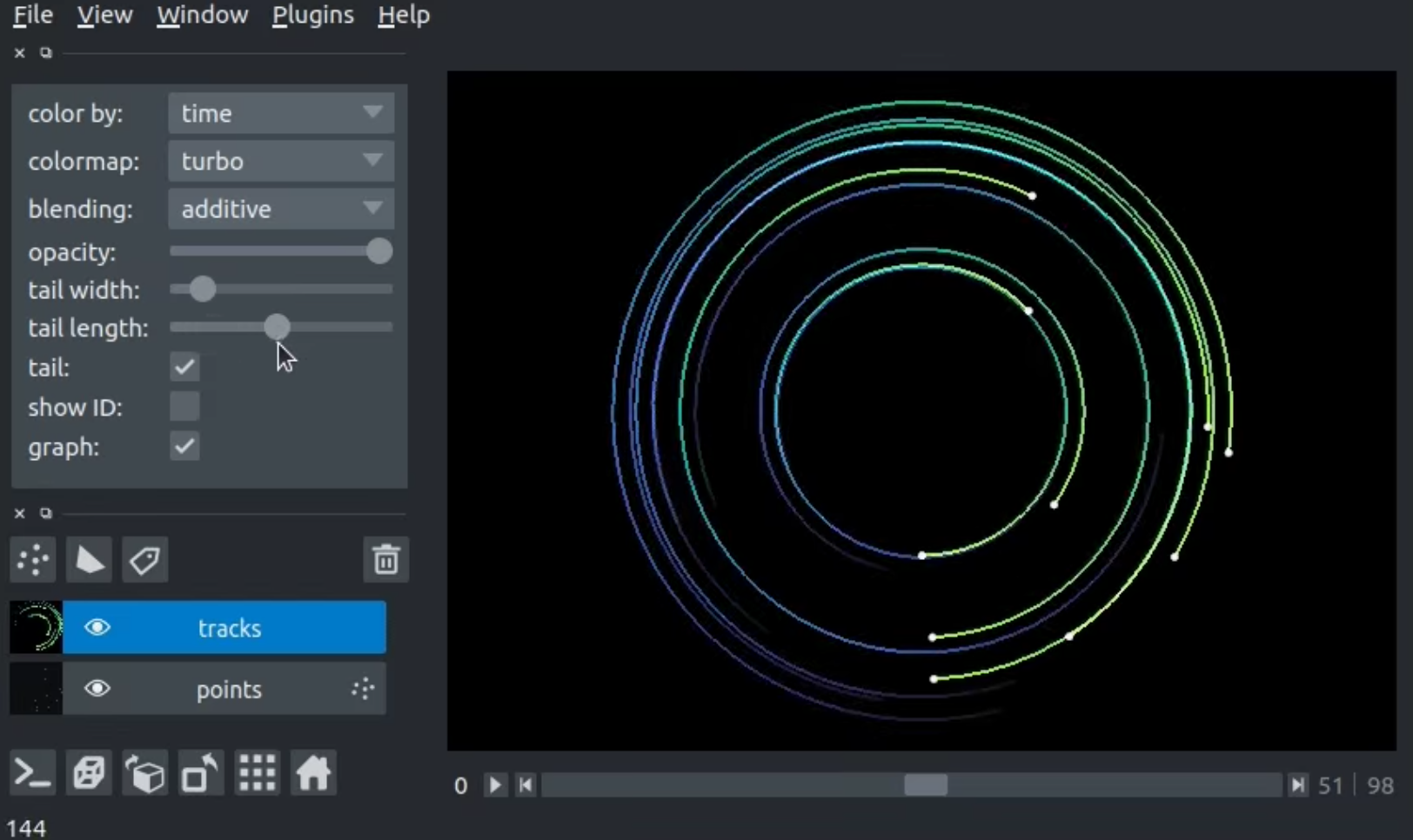
Task: Toggle 2D/3D view cube icon
Action: click(x=89, y=772)
